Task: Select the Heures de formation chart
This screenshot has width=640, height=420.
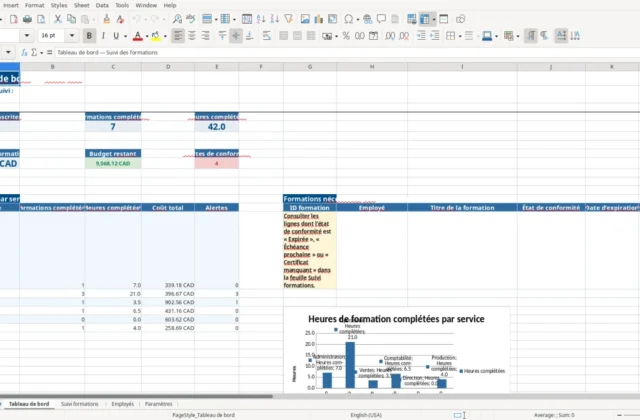Action: pyautogui.click(x=397, y=350)
